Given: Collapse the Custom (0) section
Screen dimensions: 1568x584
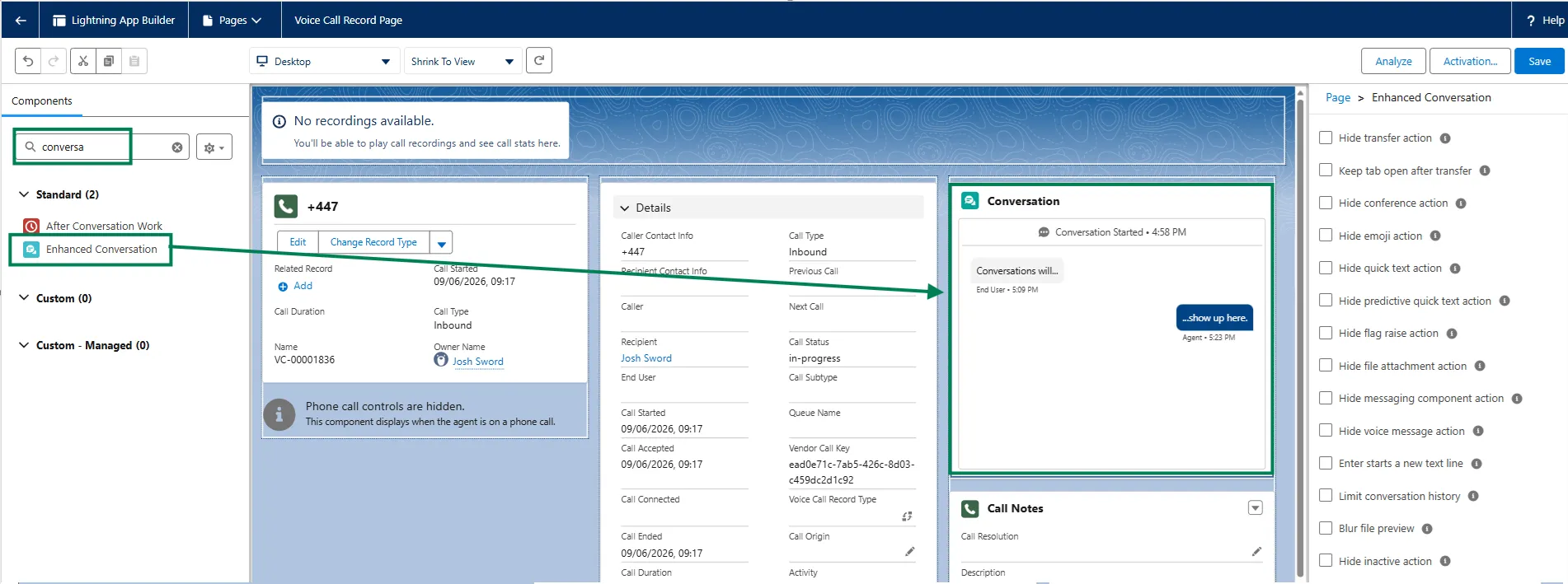Looking at the screenshot, I should [24, 298].
